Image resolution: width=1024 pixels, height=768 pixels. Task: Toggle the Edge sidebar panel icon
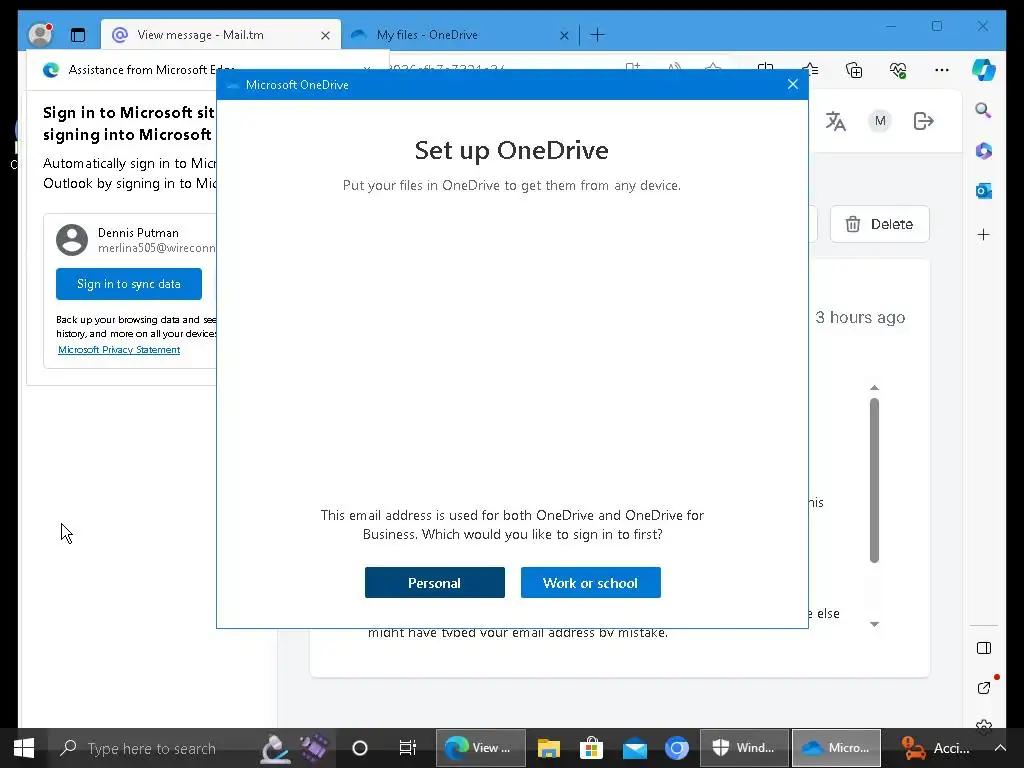[984, 648]
